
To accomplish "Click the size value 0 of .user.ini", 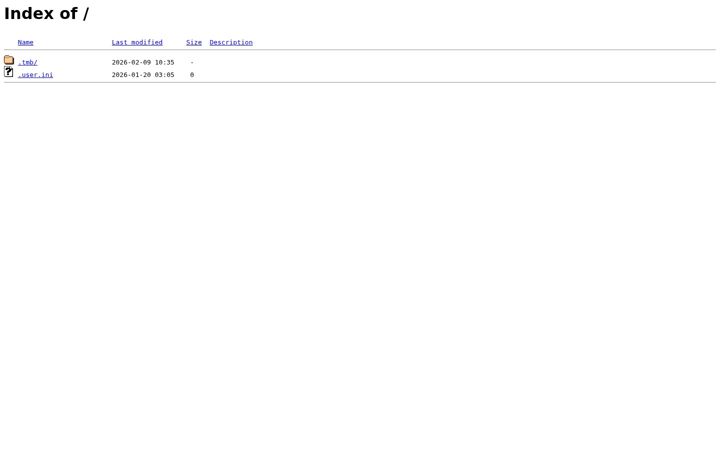I will (x=192, y=75).
